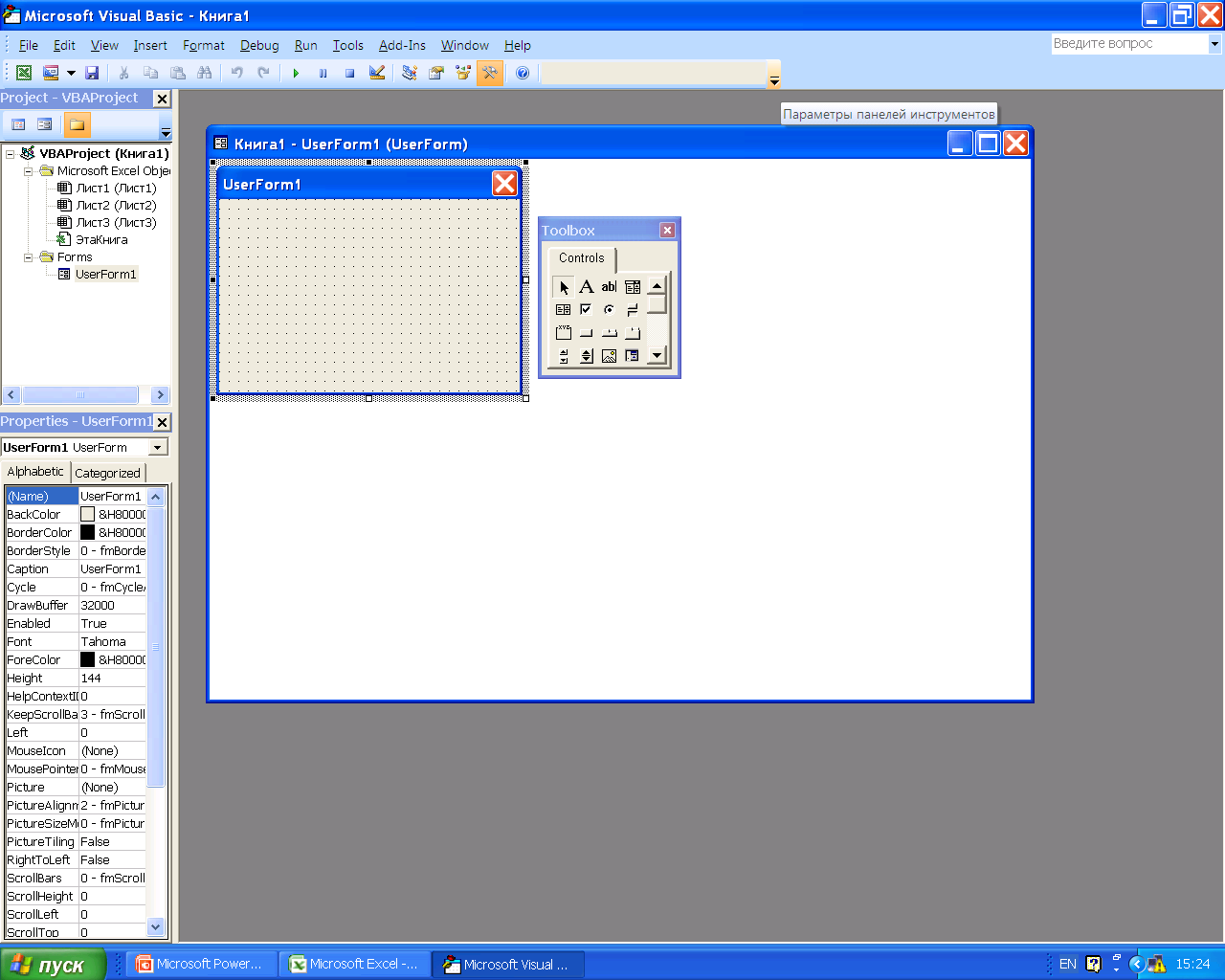Open the File menu

point(29,45)
